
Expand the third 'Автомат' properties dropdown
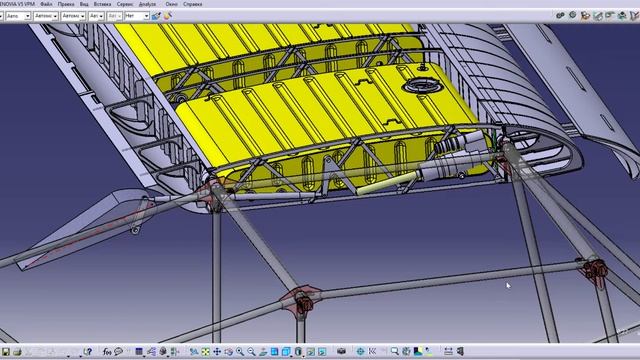(82, 16)
